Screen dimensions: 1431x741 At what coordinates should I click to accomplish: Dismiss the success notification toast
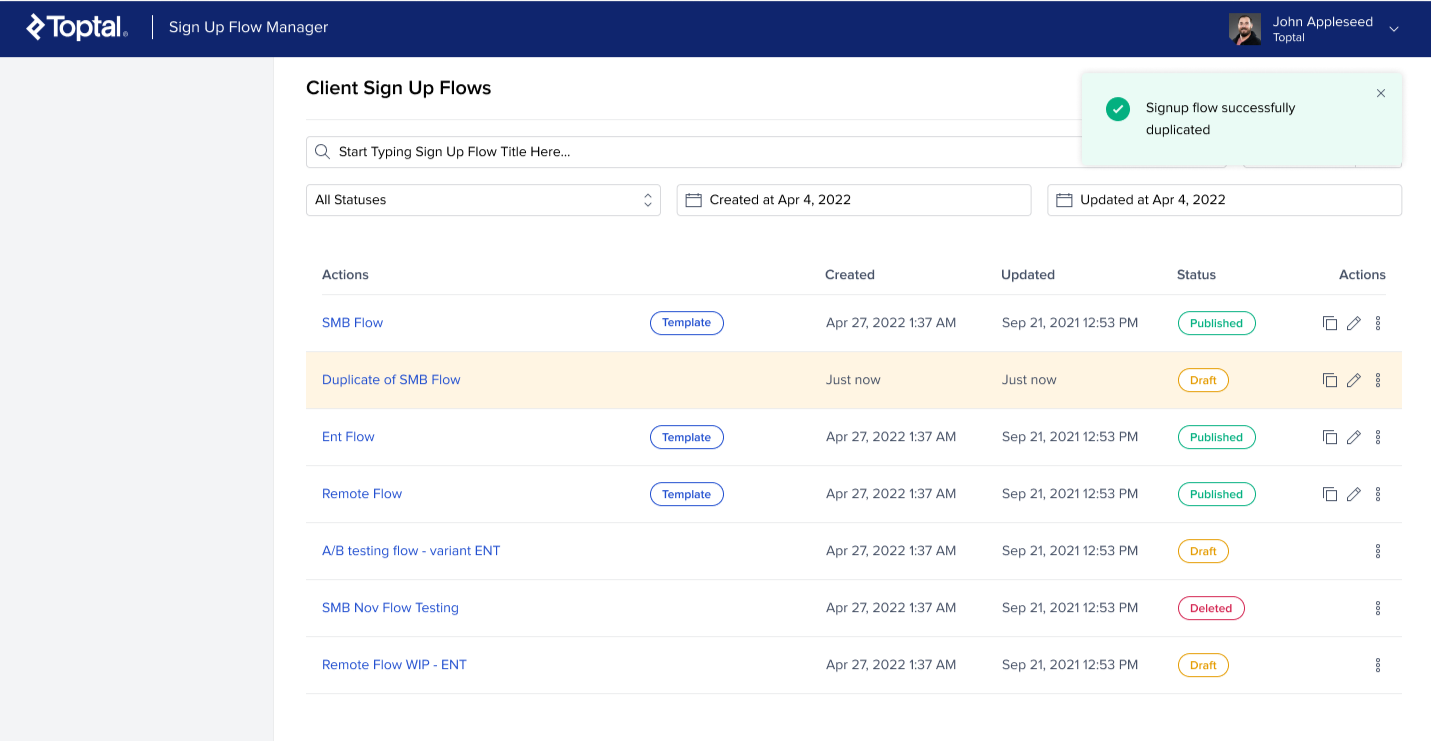tap(1381, 93)
